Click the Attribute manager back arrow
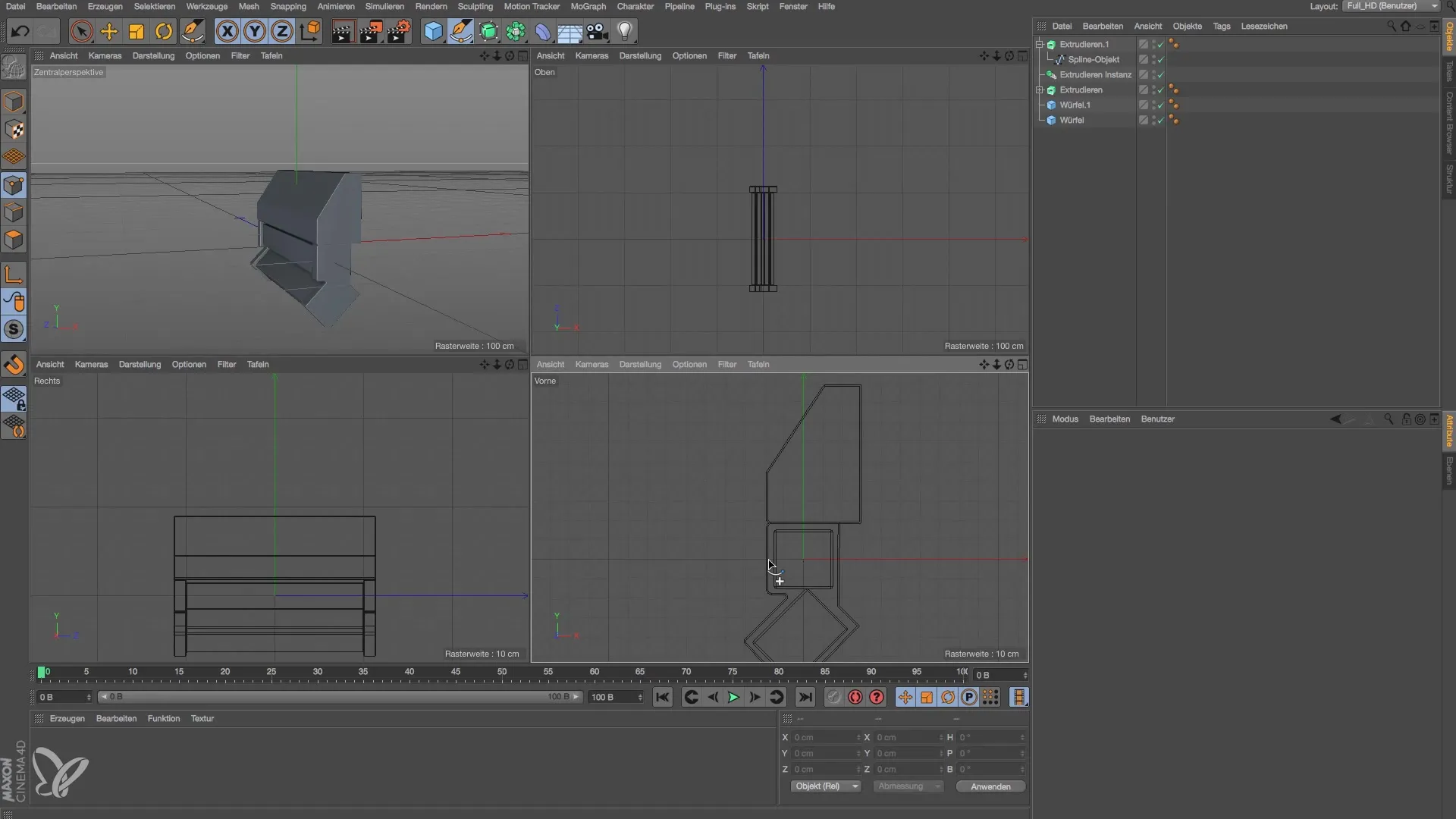This screenshot has width=1456, height=819. (x=1335, y=419)
